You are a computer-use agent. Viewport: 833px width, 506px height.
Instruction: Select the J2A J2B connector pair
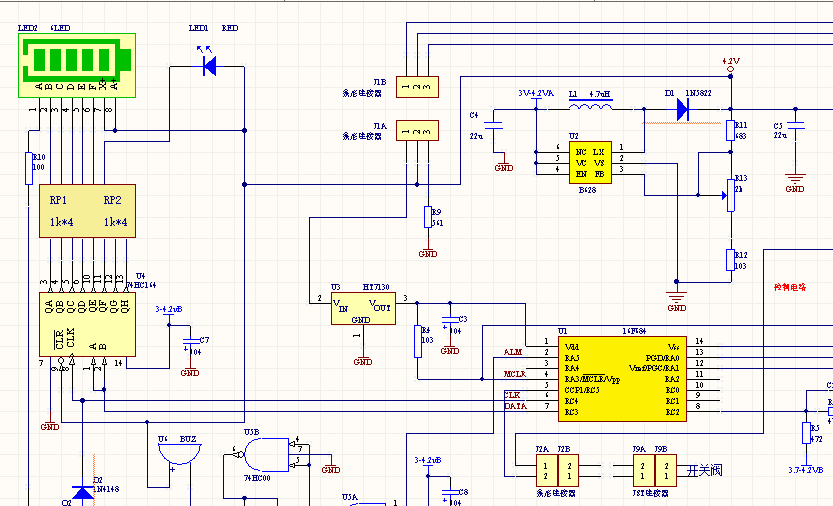(x=554, y=469)
